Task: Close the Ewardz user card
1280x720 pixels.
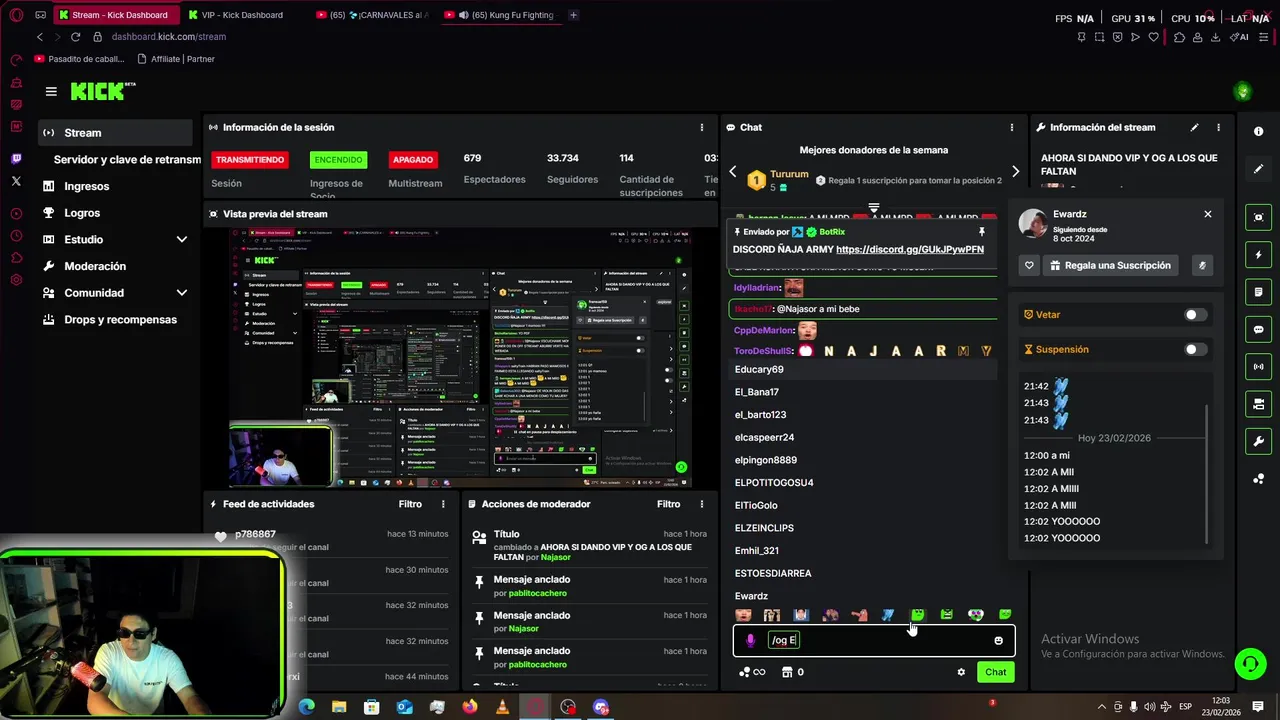Action: 1207,214
